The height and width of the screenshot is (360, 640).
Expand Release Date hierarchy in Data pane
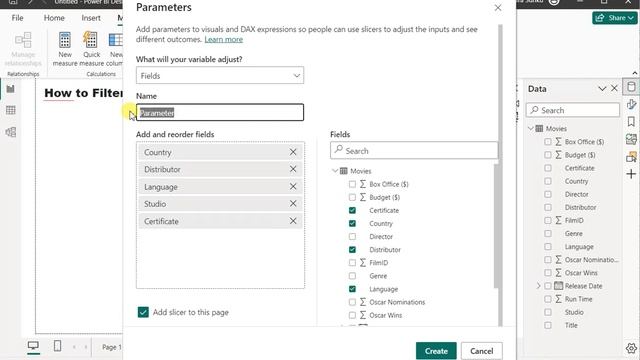[538, 286]
